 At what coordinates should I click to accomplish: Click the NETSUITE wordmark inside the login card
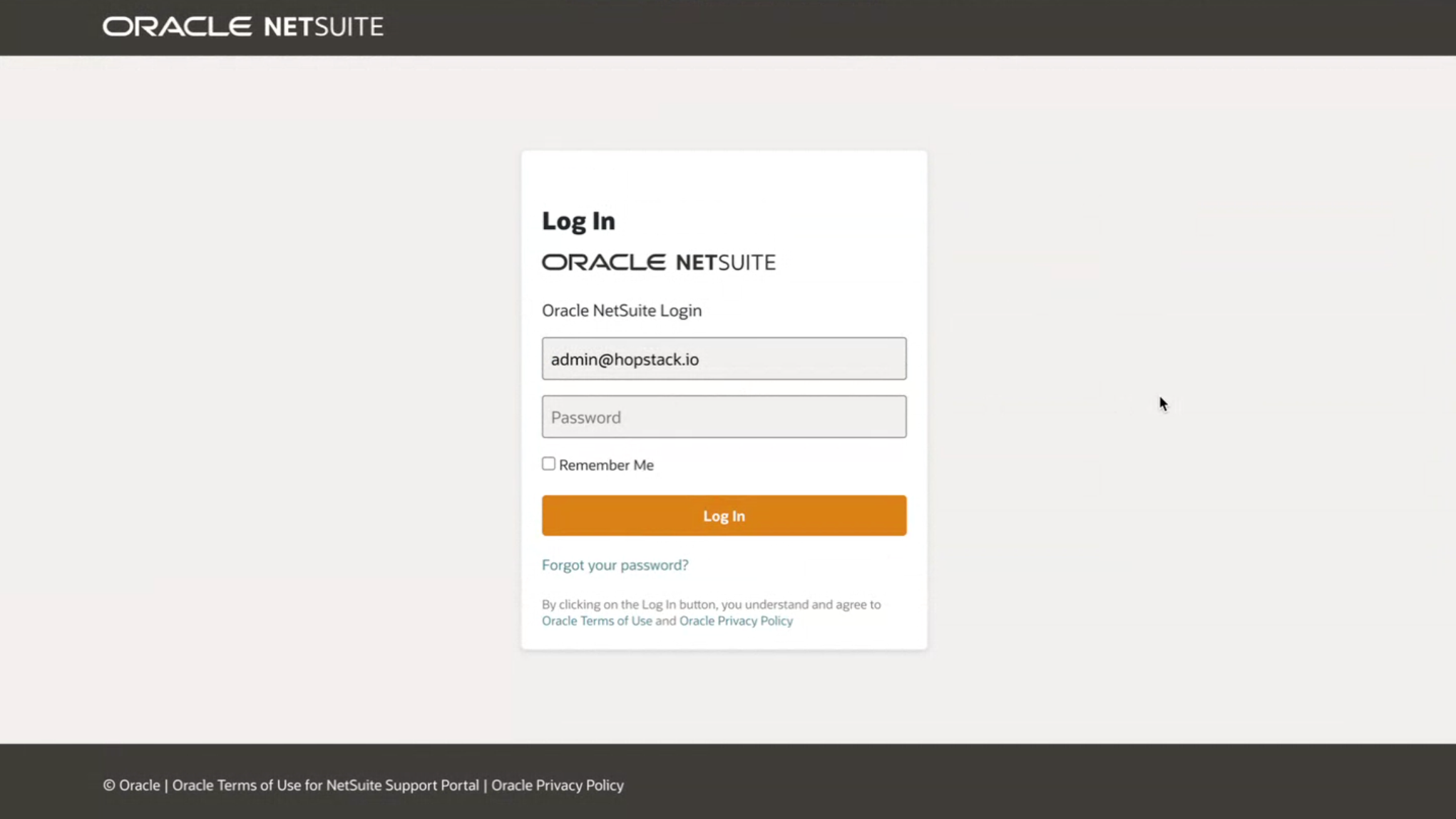click(725, 263)
